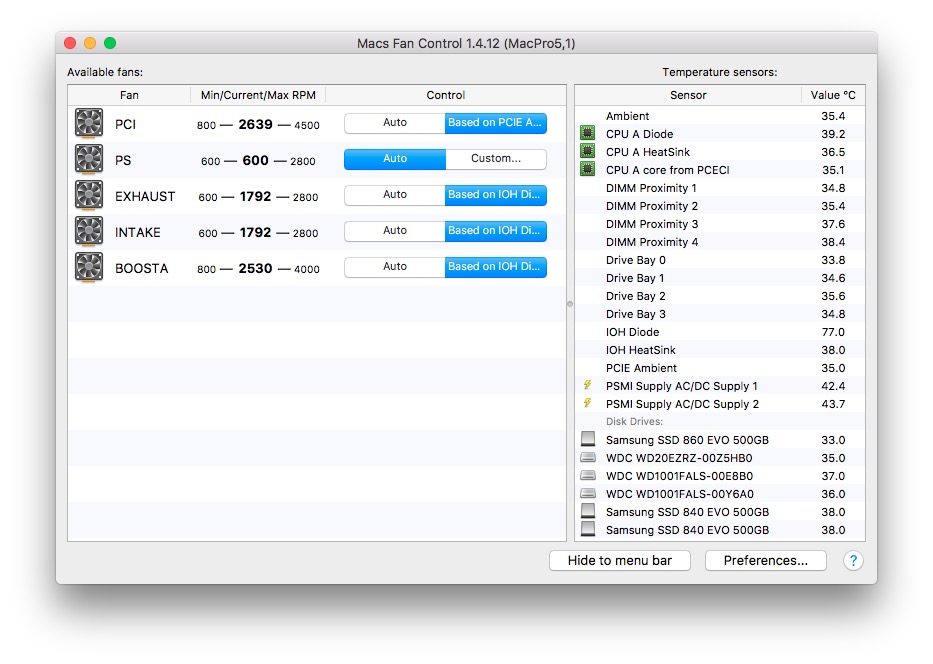The width and height of the screenshot is (933, 664).
Task: Click the CPU A HeatSink chip icon
Action: (x=587, y=151)
